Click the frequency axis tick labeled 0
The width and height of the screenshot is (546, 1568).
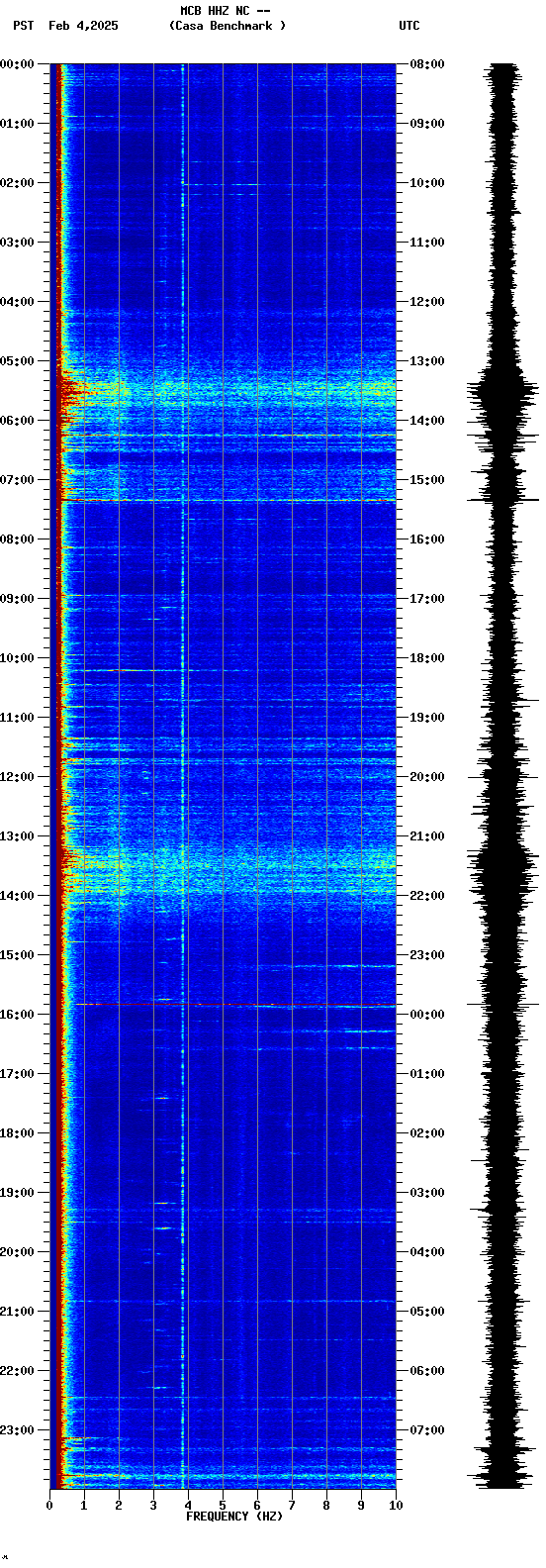pyautogui.click(x=49, y=1506)
